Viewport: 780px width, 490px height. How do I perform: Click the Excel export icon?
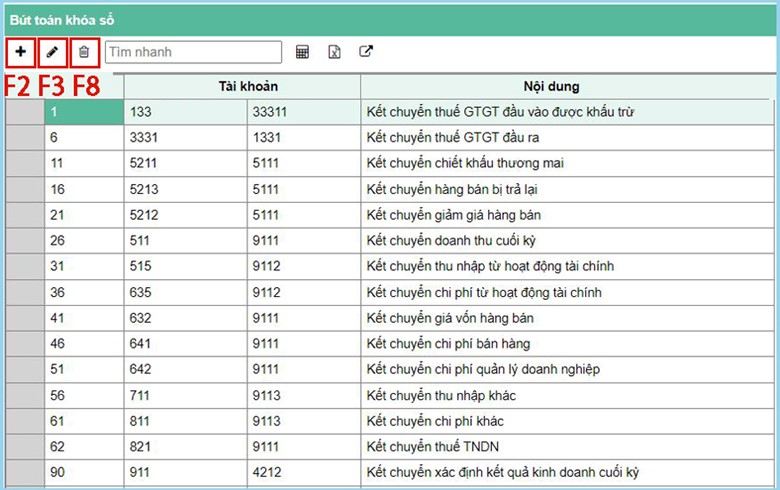[335, 52]
